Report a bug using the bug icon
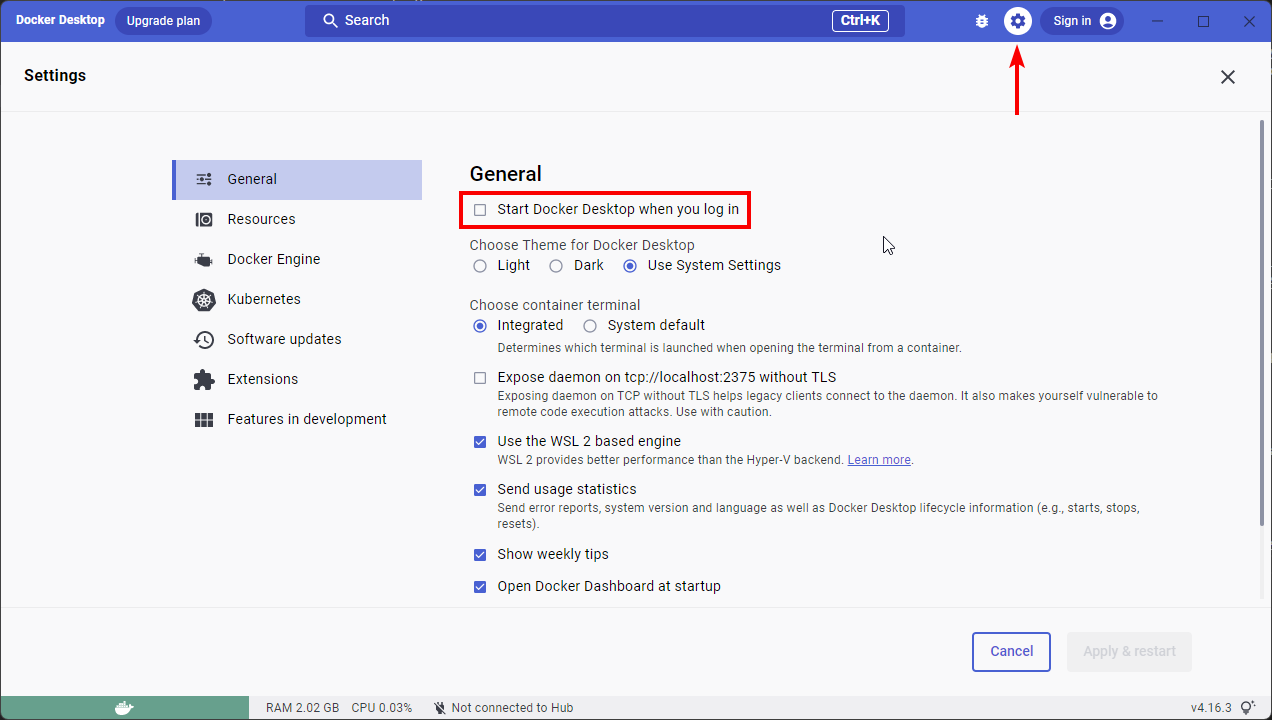 [981, 20]
